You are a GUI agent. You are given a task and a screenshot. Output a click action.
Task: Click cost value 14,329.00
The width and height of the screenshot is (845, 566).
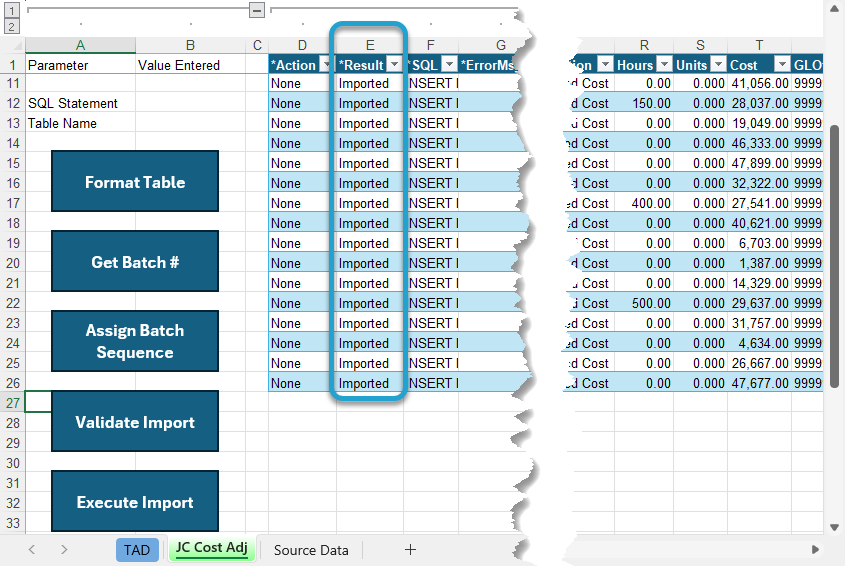click(759, 283)
